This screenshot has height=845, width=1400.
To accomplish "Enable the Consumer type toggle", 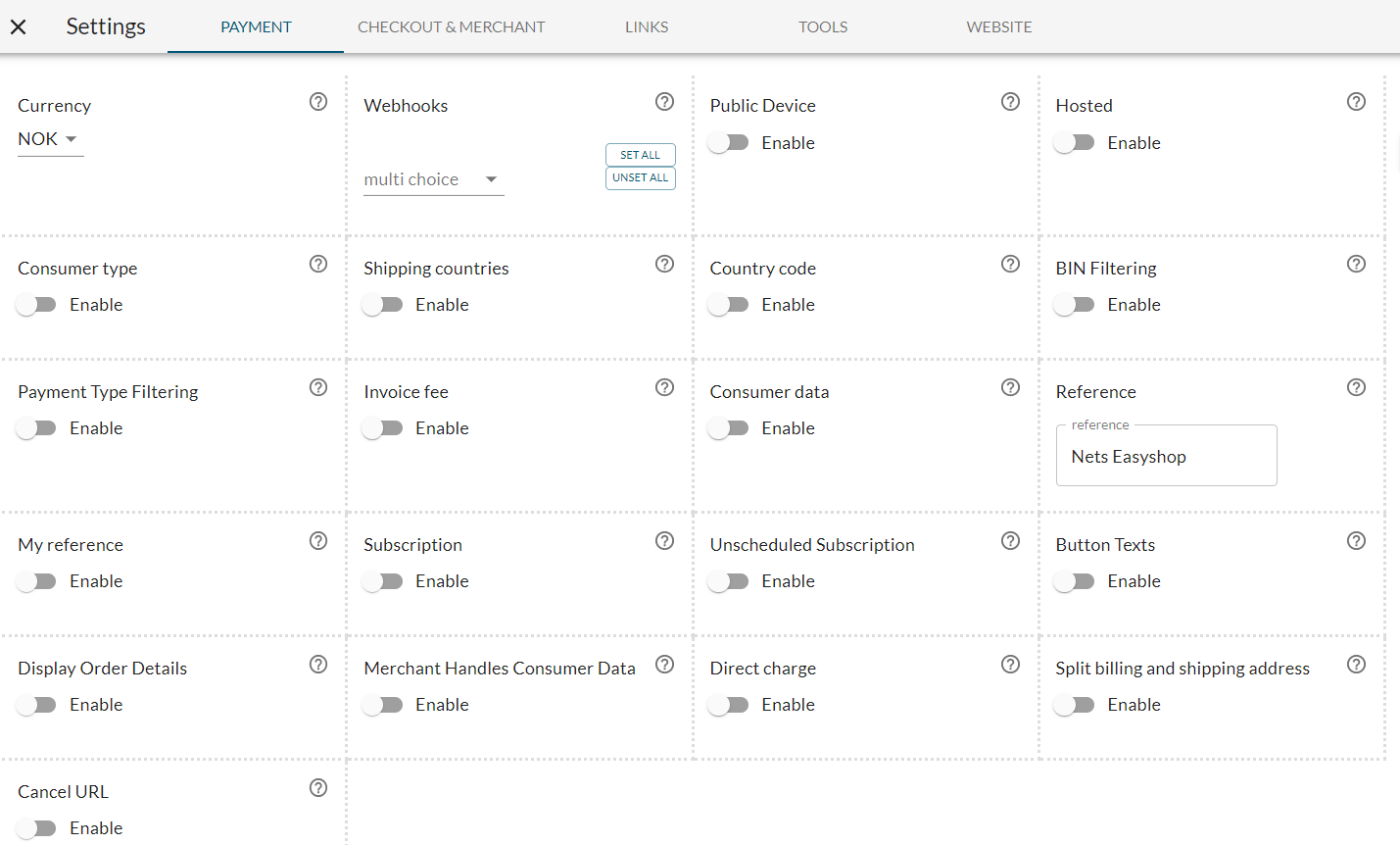I will tap(37, 305).
